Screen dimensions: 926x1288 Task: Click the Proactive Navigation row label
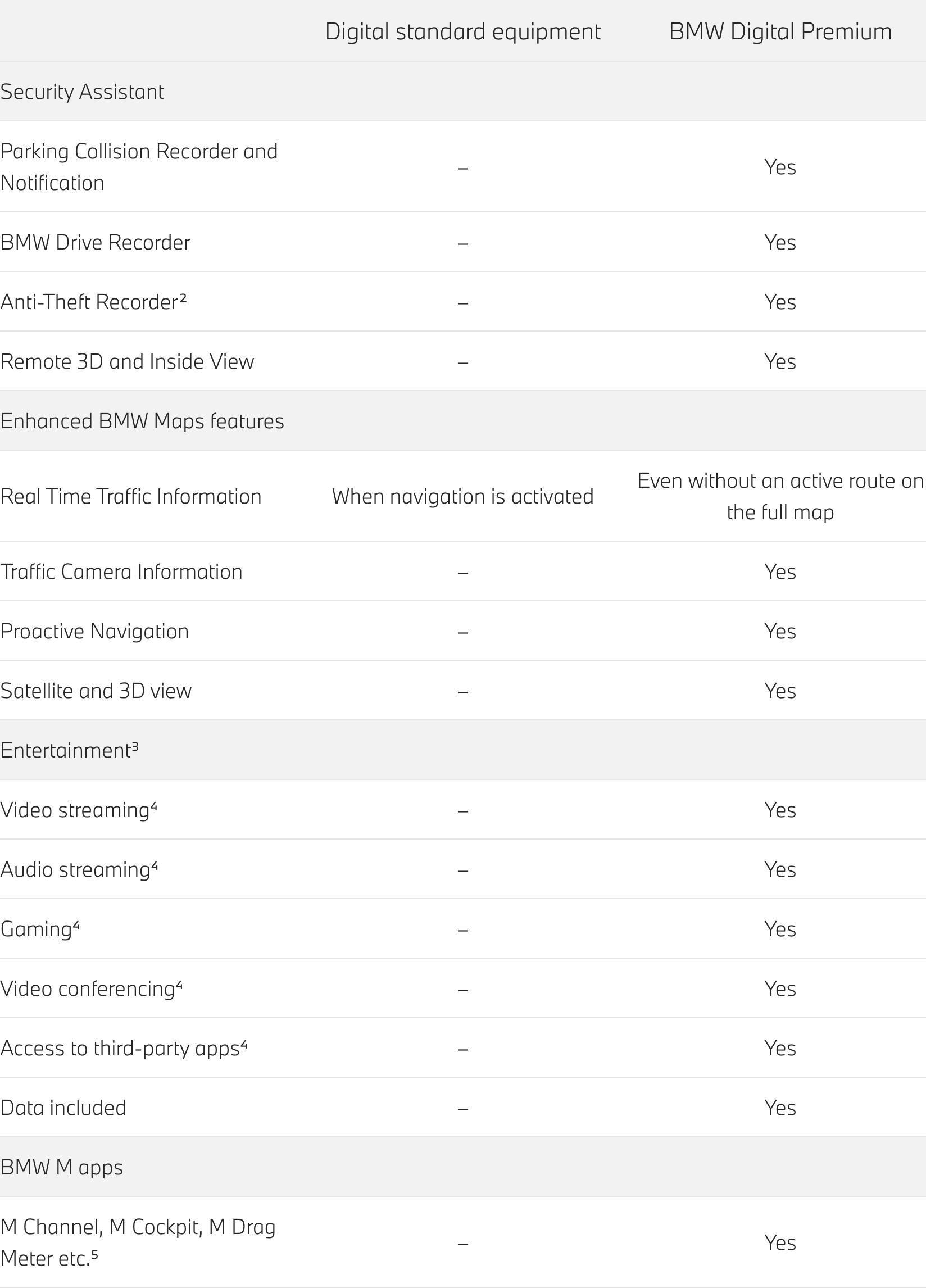[x=95, y=632]
